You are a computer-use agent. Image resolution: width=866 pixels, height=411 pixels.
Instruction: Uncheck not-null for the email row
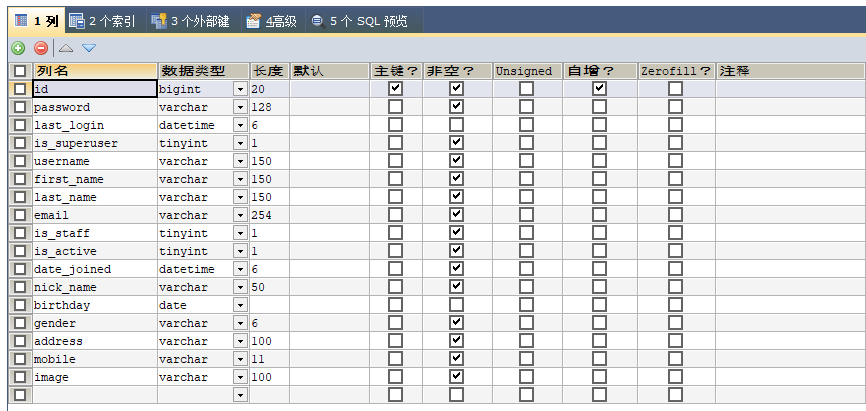click(456, 215)
